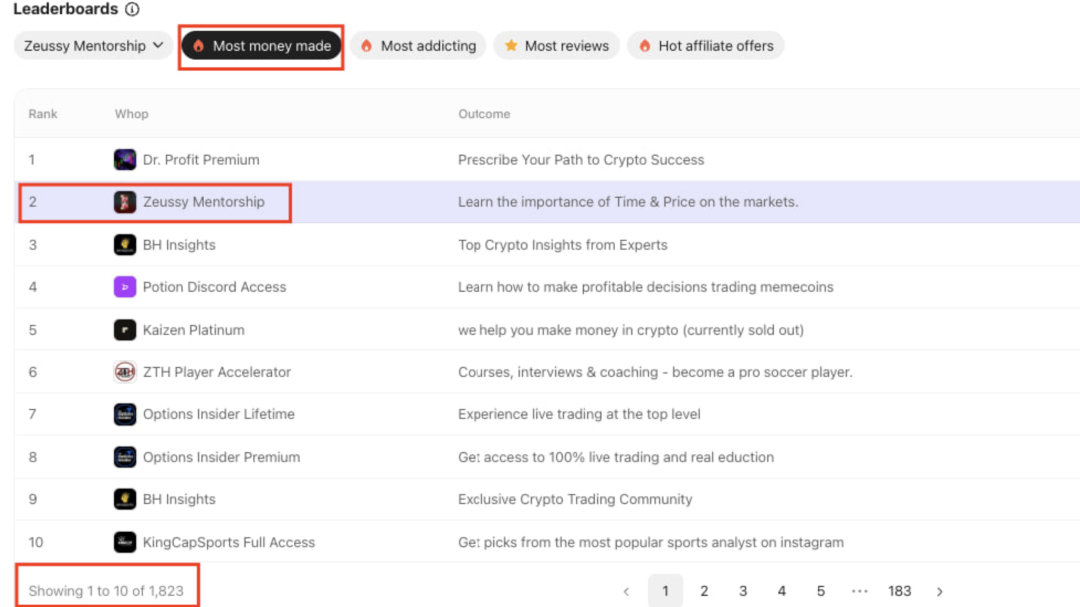
Task: Open Zeussy Mentorship whop entry
Action: click(x=204, y=202)
